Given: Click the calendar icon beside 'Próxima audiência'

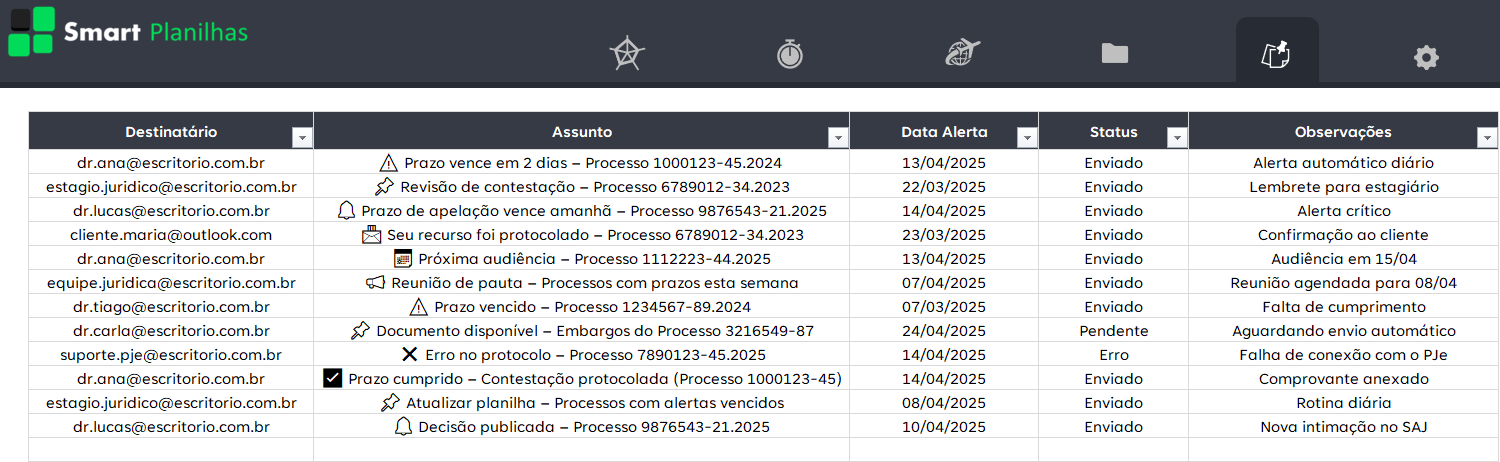Looking at the screenshot, I should pos(403,259).
